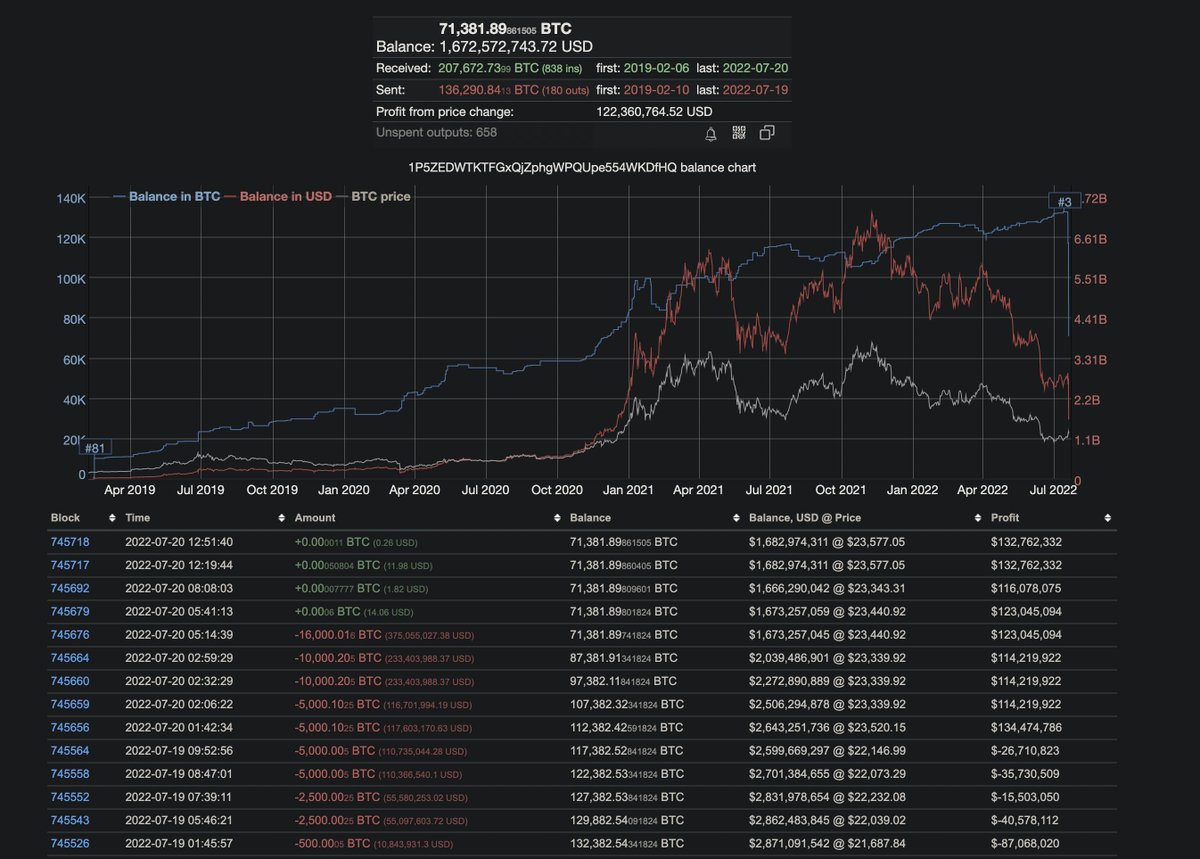Open block 745679 link
Image resolution: width=1200 pixels, height=859 pixels.
tap(70, 611)
